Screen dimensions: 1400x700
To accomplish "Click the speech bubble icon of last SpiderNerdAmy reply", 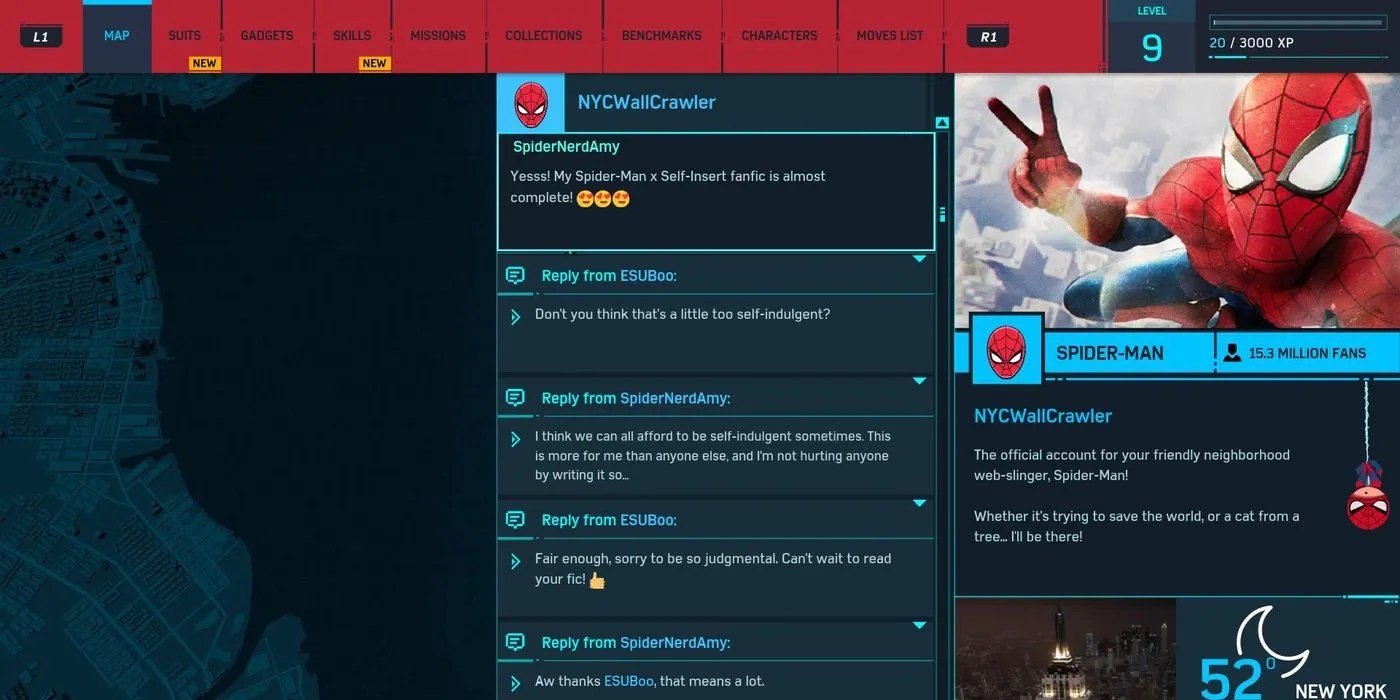I will click(x=515, y=642).
